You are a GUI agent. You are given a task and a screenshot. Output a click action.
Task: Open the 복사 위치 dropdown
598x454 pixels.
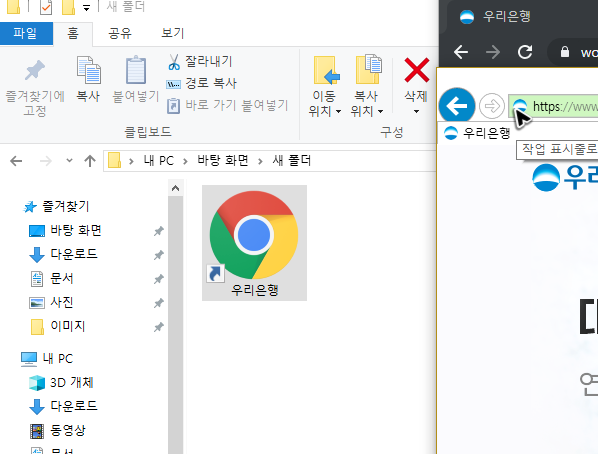(367, 87)
